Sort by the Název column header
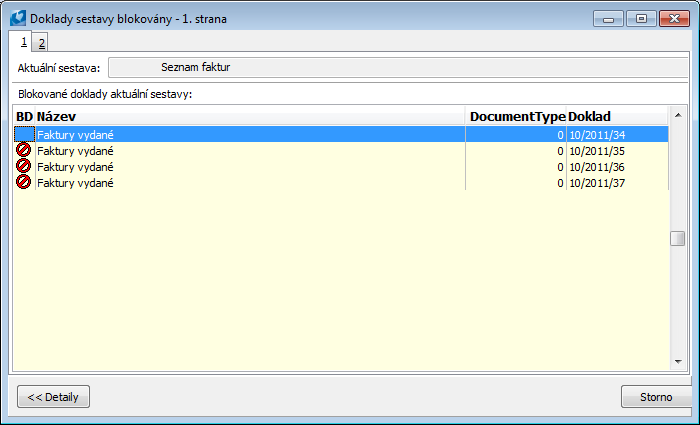This screenshot has height=425, width=700. pos(250,117)
